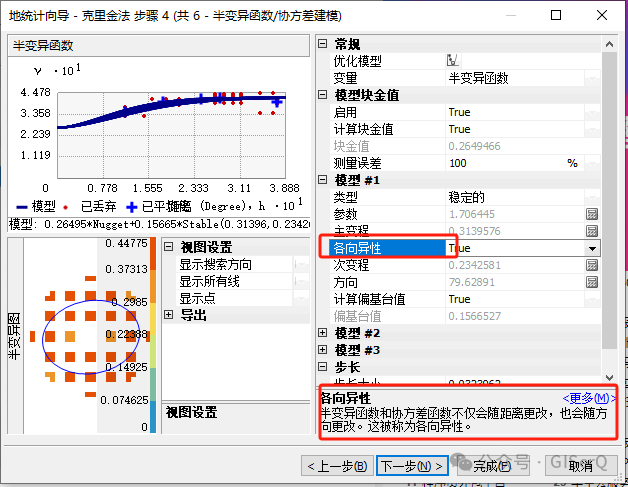
Task: Open calculator for the 方向 field
Action: point(592,282)
